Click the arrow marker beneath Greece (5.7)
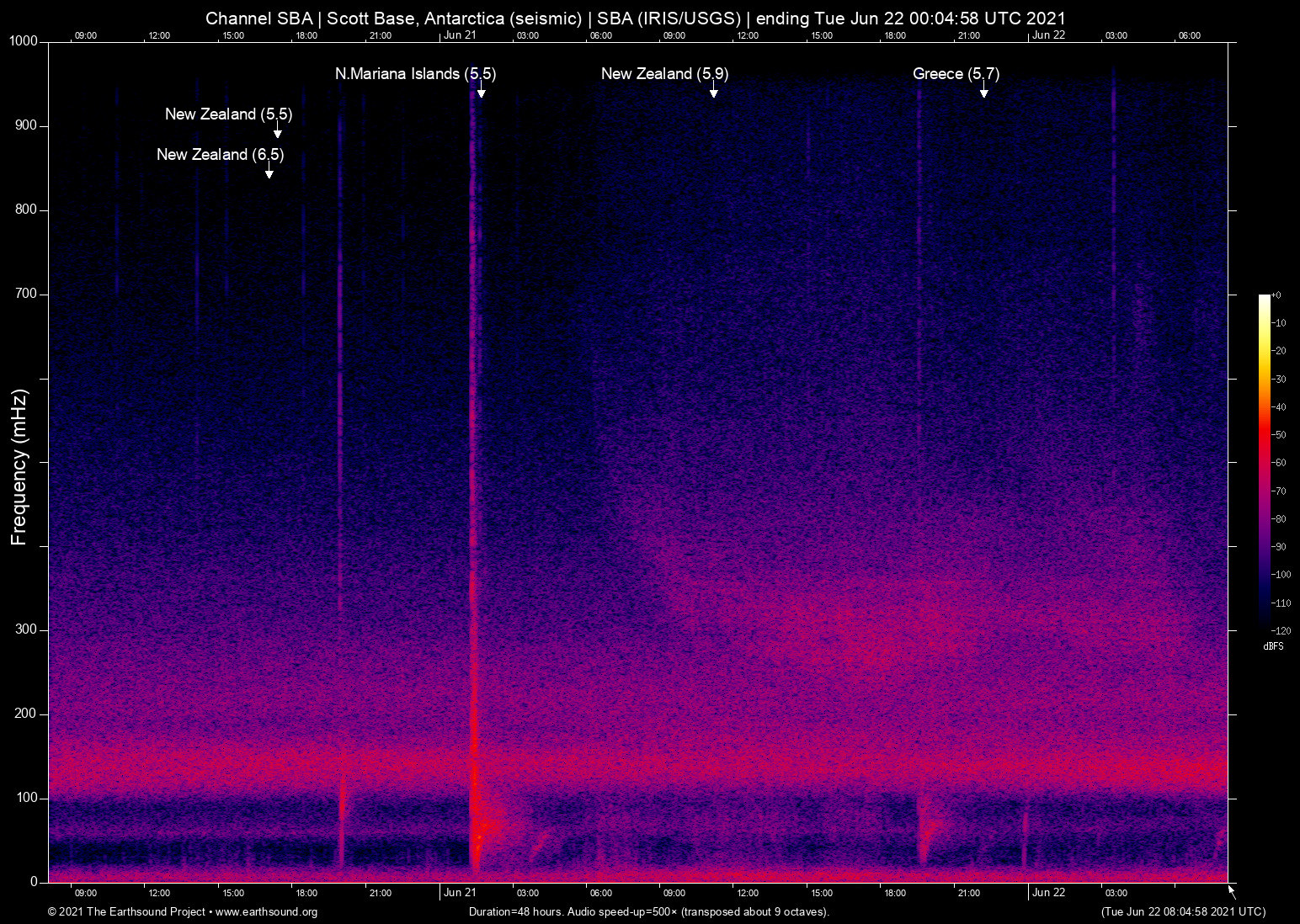This screenshot has width=1300, height=924. 983,93
